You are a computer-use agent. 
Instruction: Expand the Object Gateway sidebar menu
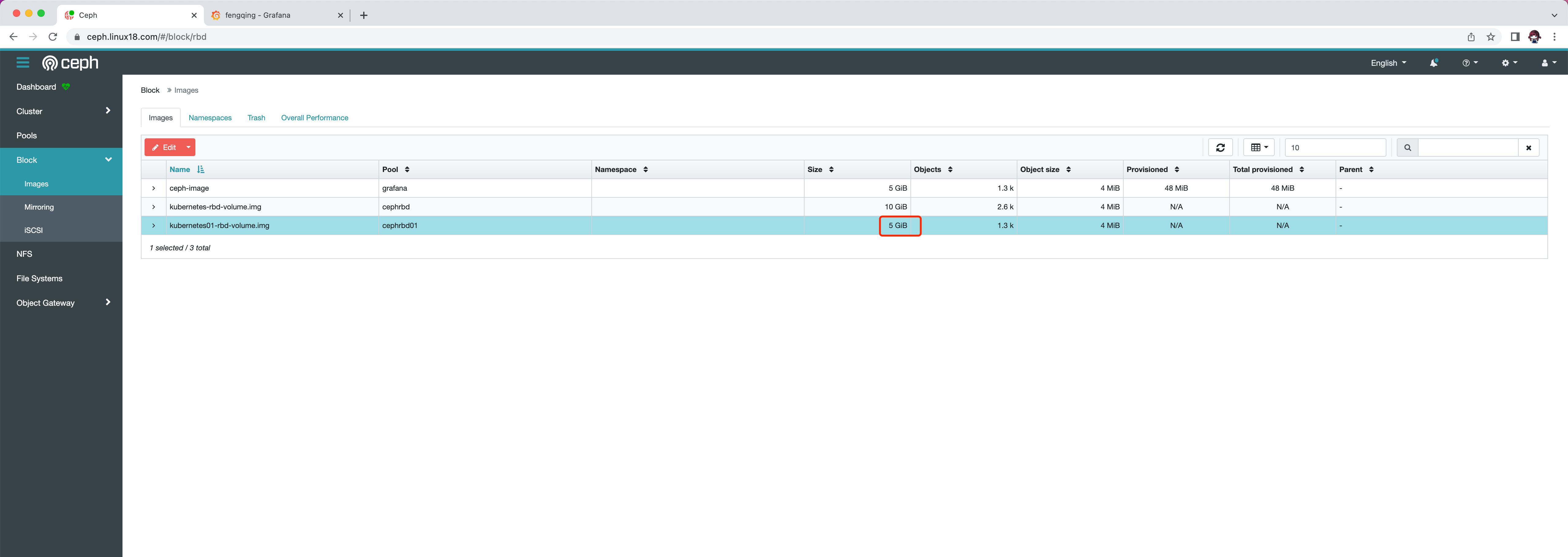61,303
